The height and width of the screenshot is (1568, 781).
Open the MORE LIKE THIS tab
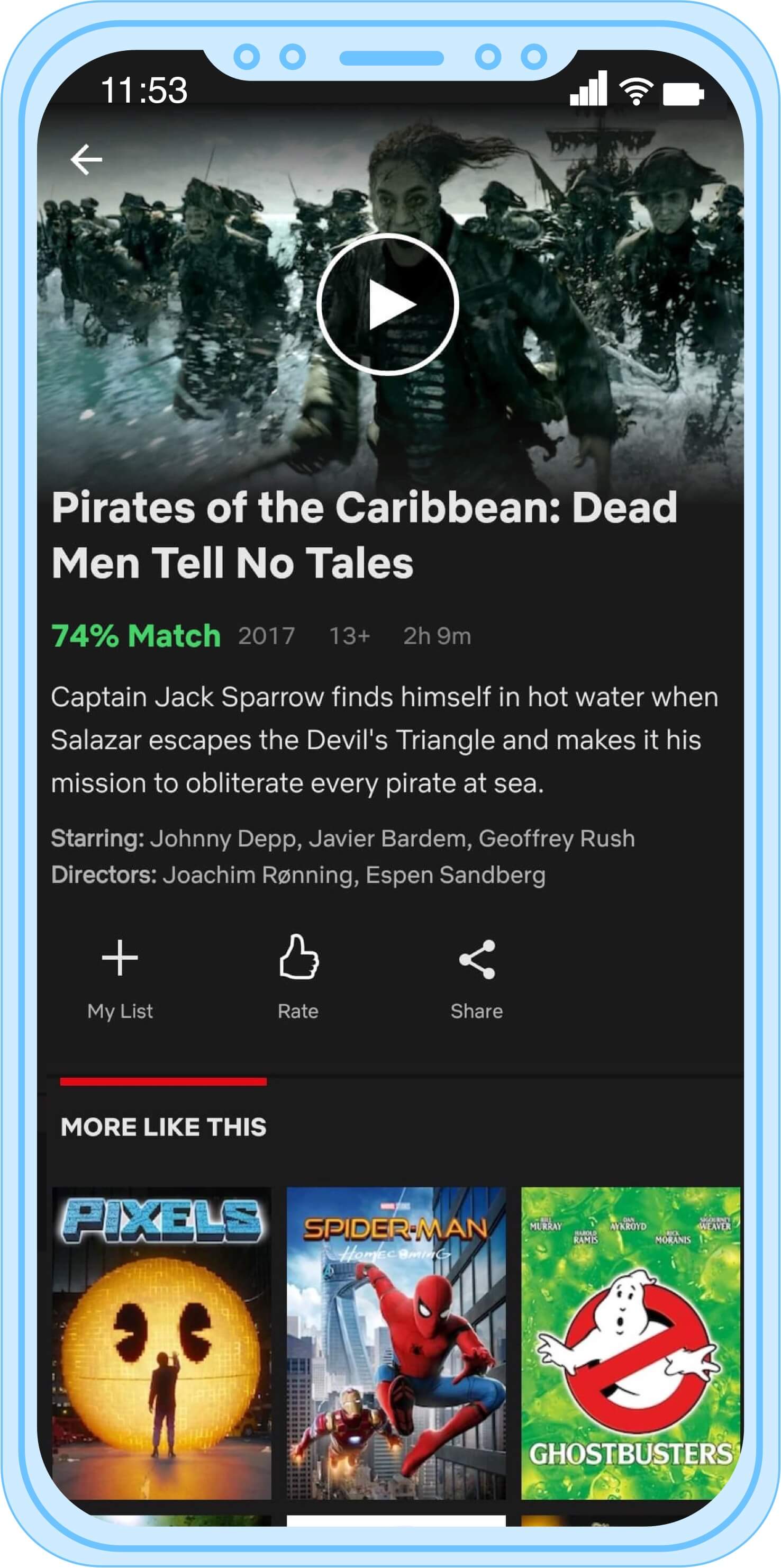164,1127
